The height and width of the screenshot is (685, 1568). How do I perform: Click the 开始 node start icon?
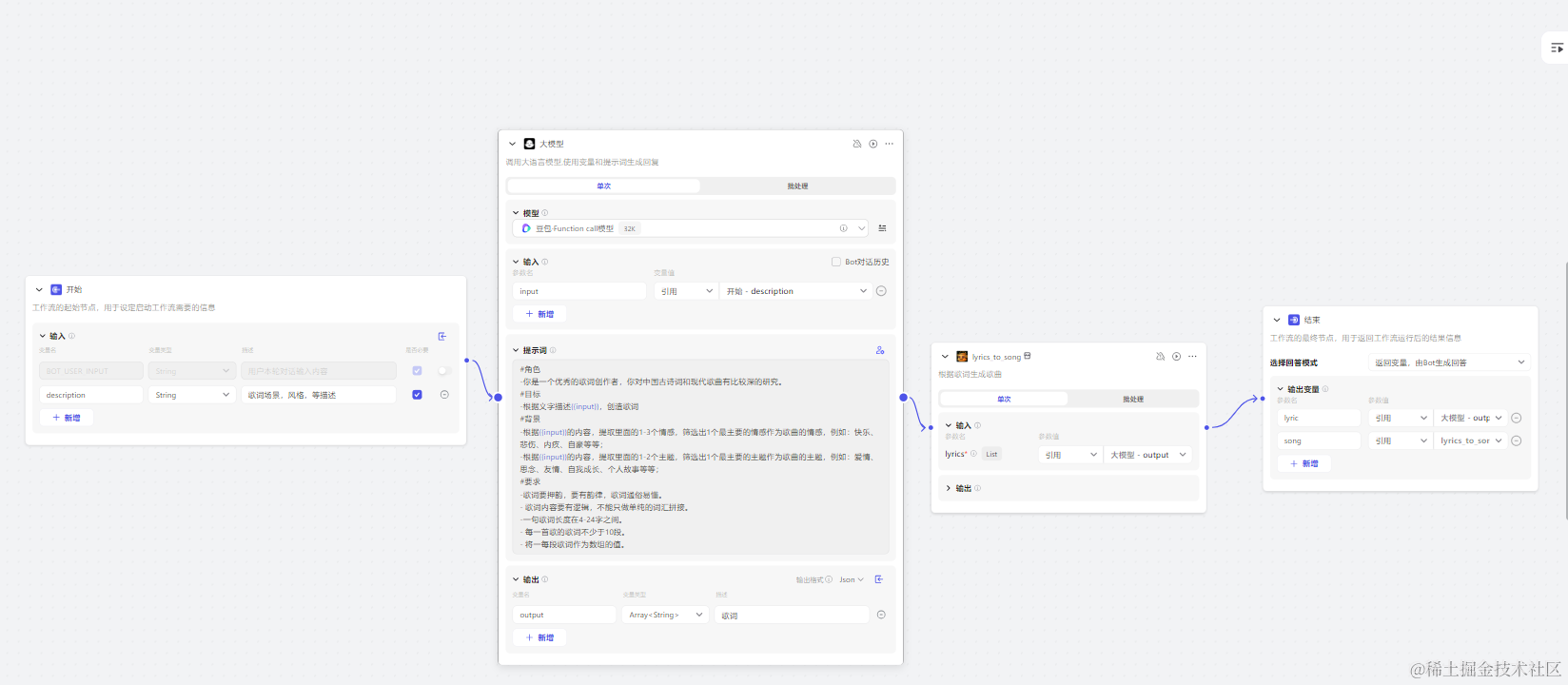pos(56,289)
